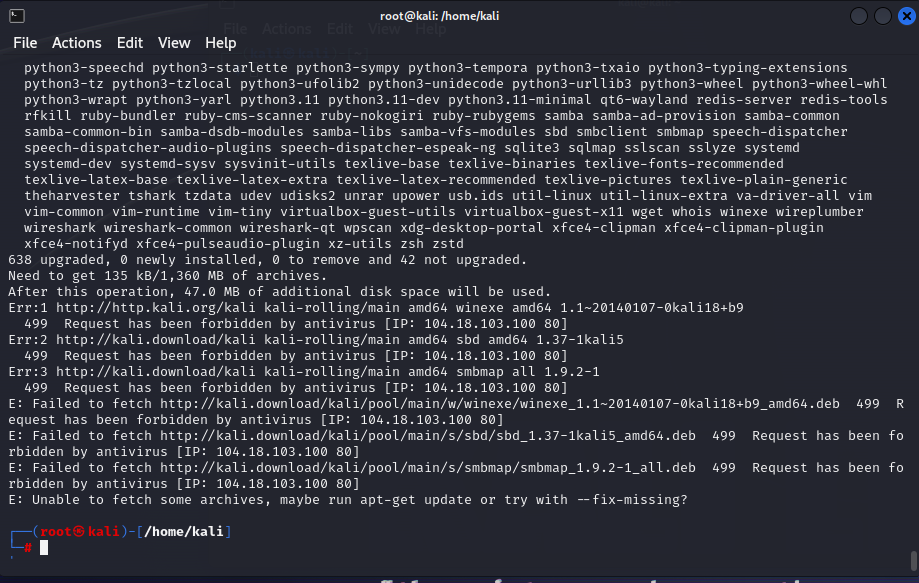
Task: Click the terminal's vertical scrollbar thumb
Action: [x=913, y=560]
